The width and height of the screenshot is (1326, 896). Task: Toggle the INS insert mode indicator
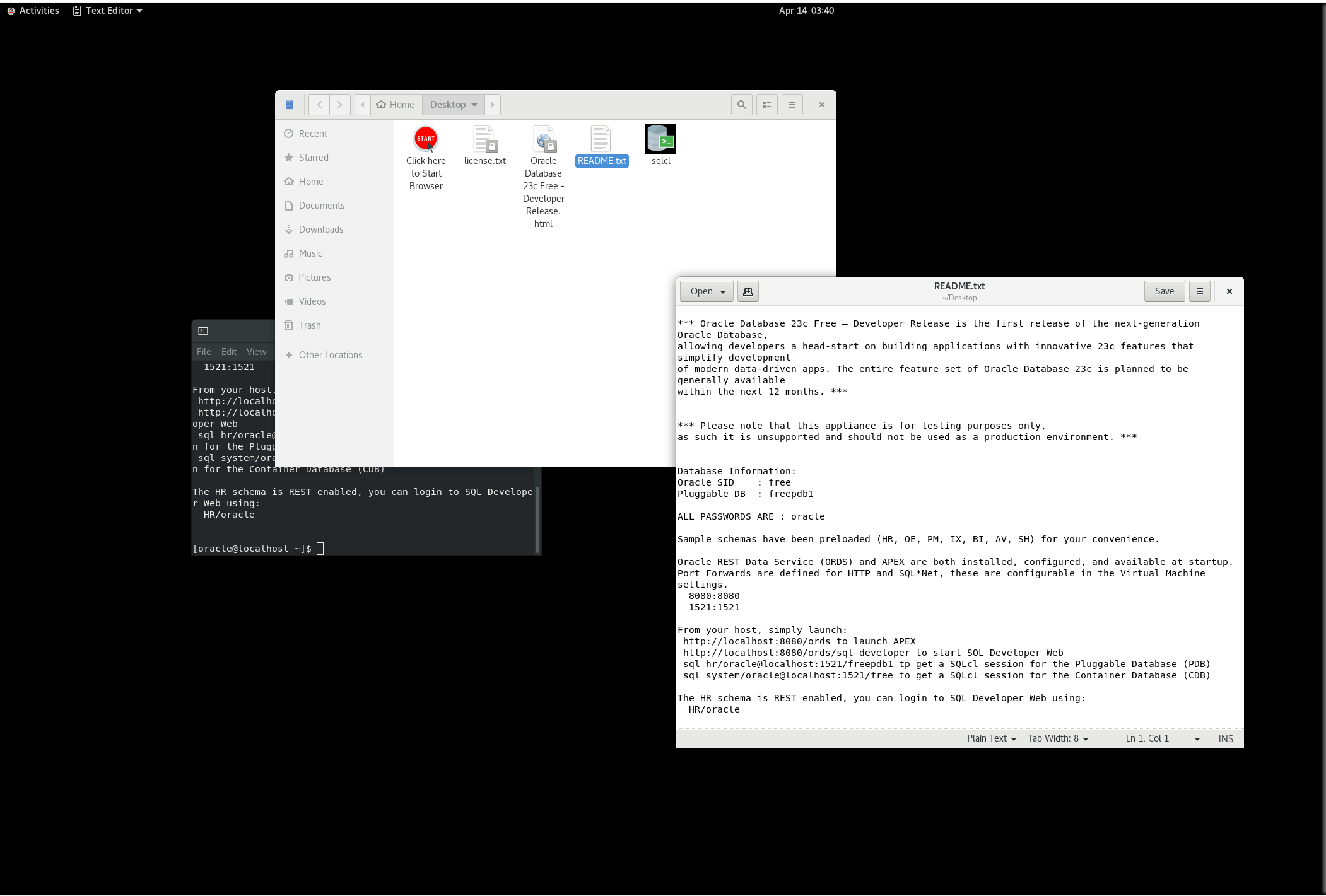(x=1226, y=739)
